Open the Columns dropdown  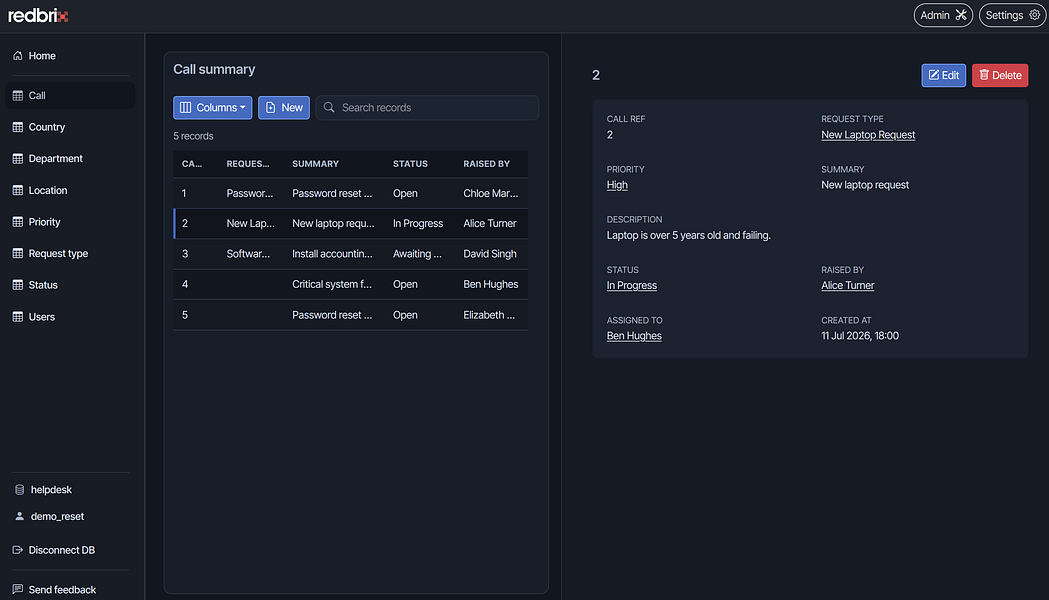pos(213,108)
